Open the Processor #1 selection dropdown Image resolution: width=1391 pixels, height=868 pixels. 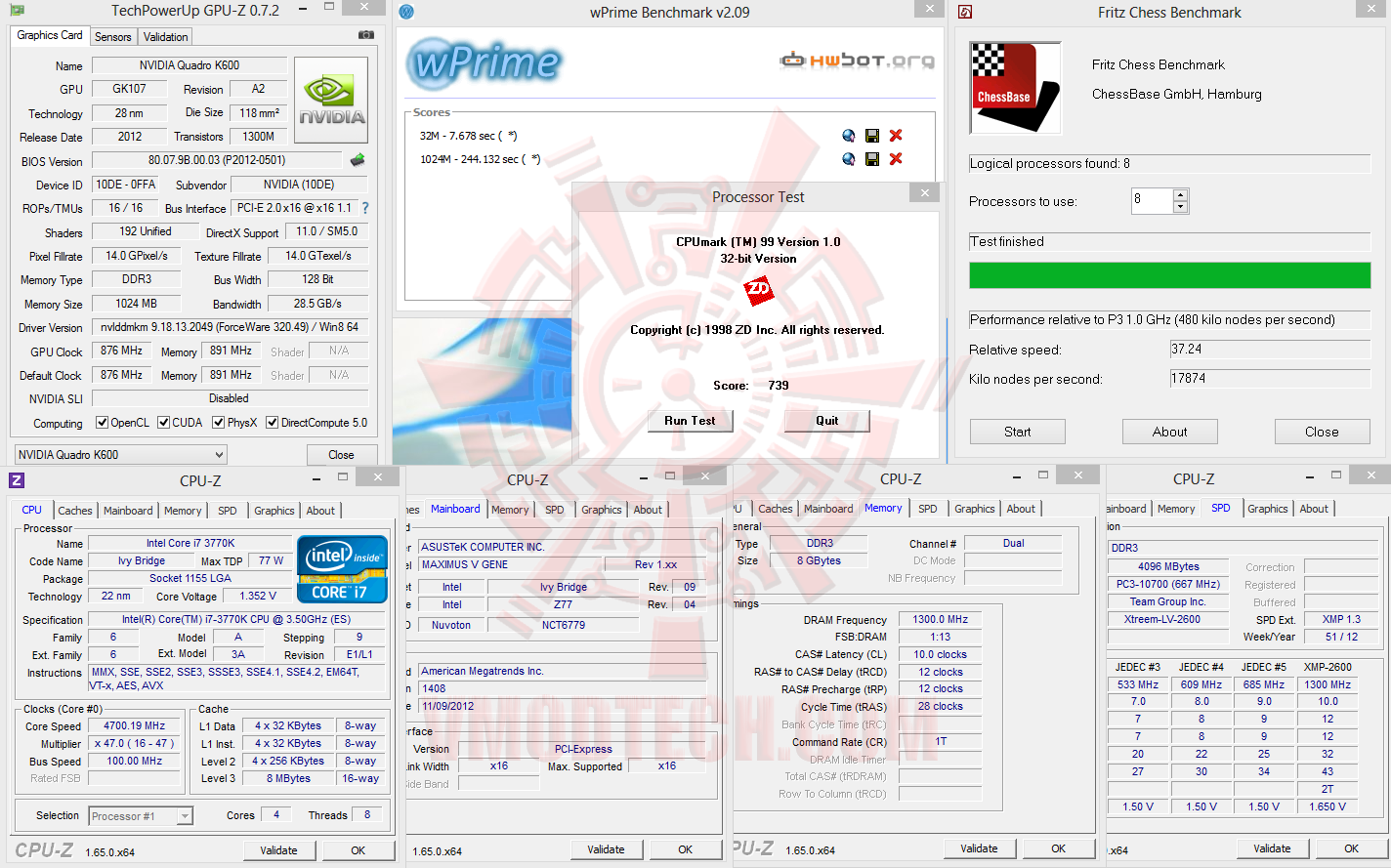[x=141, y=816]
